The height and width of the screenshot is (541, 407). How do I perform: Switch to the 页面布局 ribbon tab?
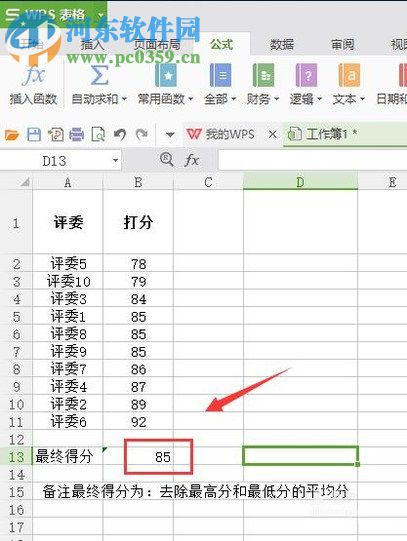(x=157, y=45)
